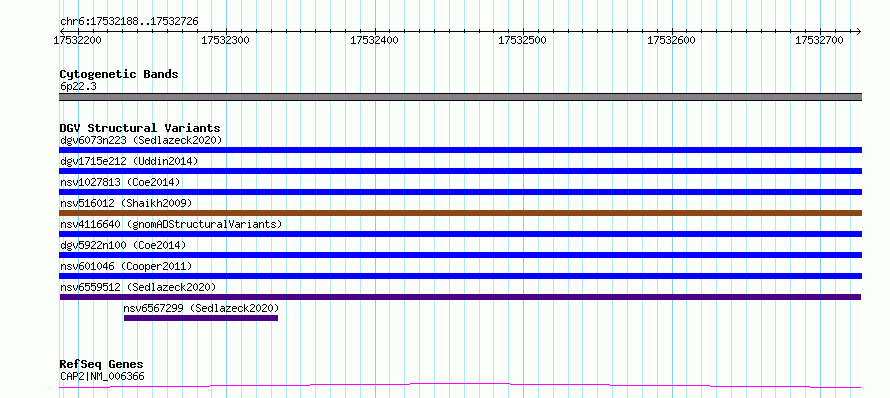Image resolution: width=890 pixels, height=398 pixels.
Task: Click the 17532600 ruler tick label
Action: [671, 40]
